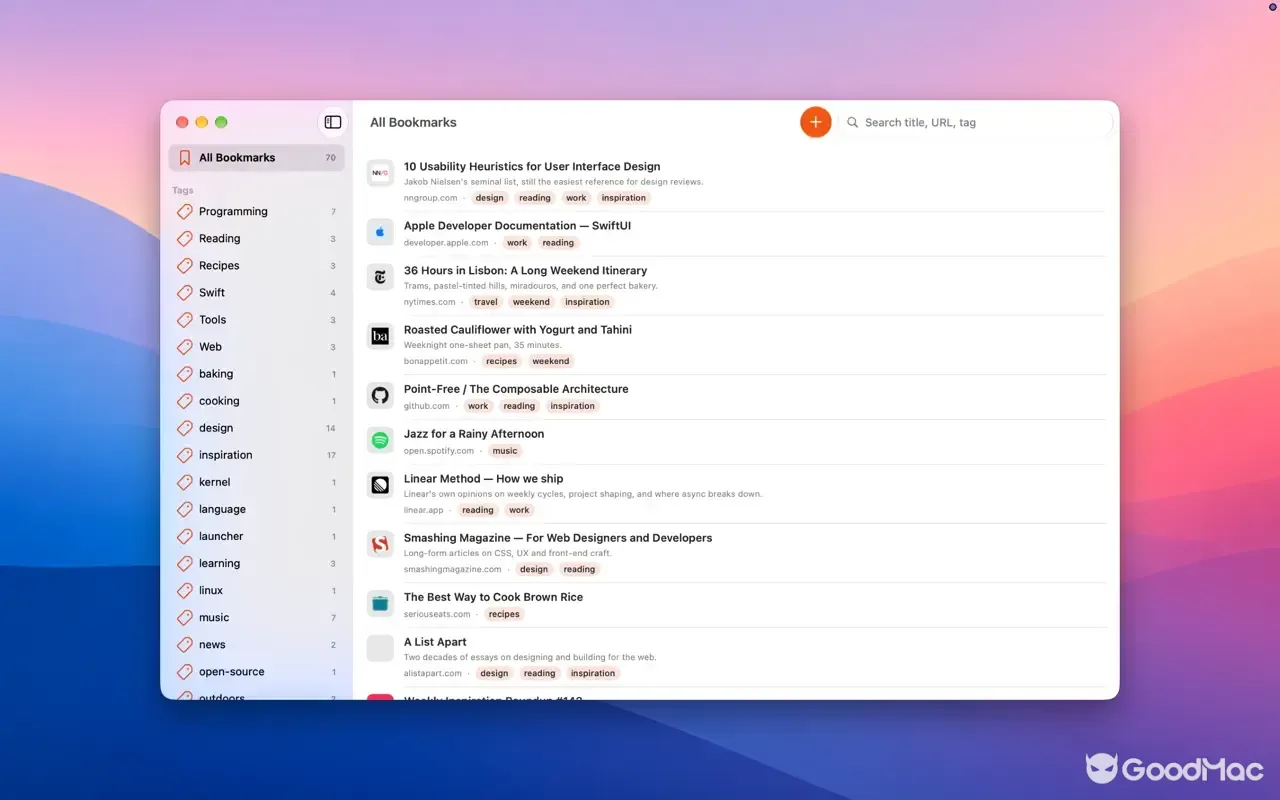Click the music tag on Jazz bookmark
The width and height of the screenshot is (1280, 800).
pos(505,451)
